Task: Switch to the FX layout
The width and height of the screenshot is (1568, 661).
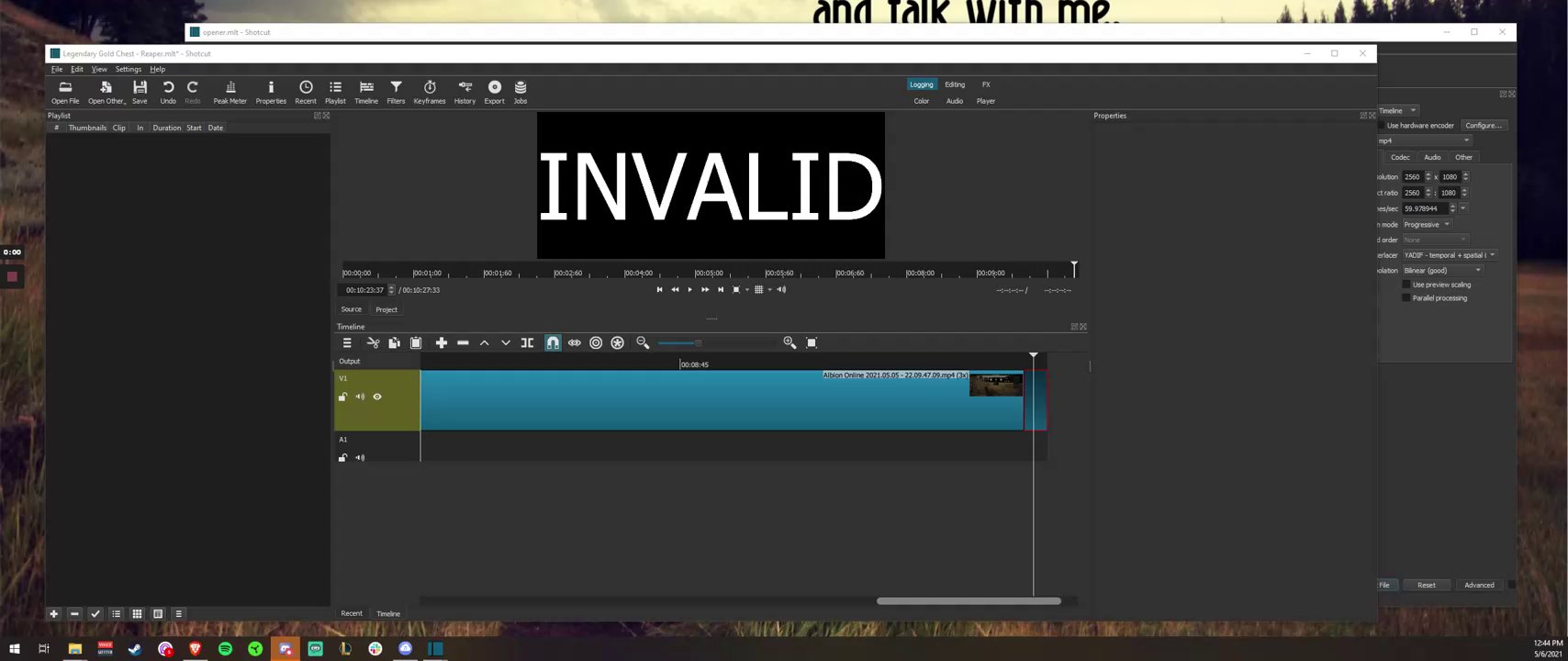Action: (986, 84)
